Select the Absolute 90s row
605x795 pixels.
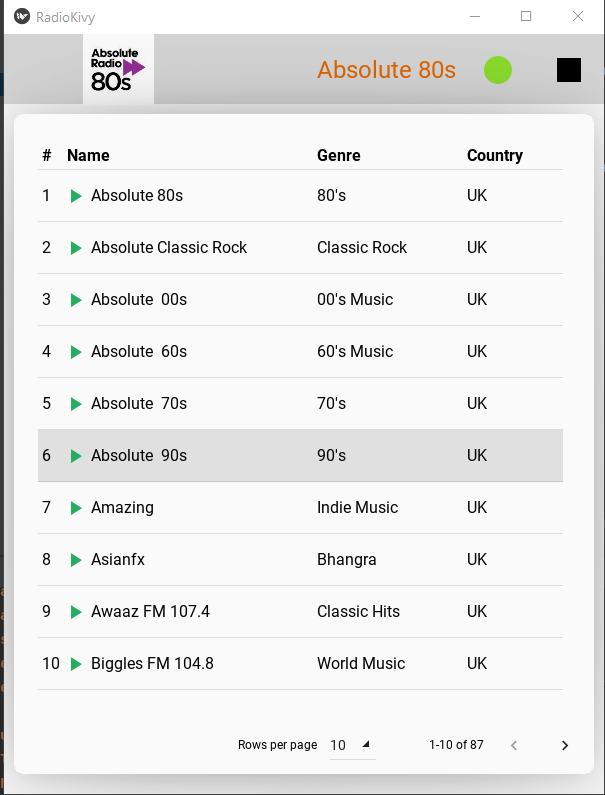[x=300, y=456]
